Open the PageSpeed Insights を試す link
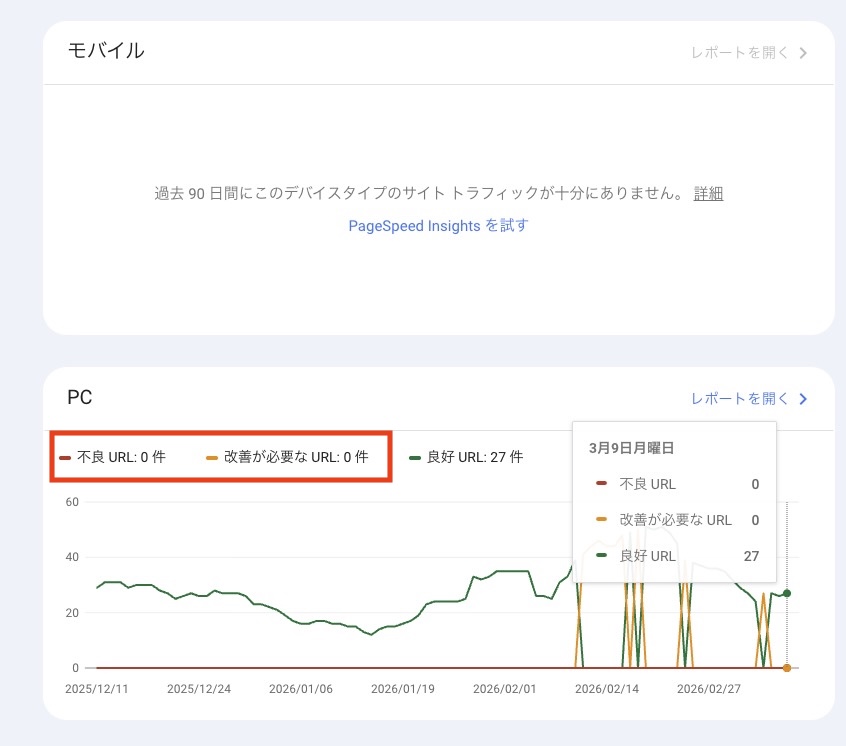This screenshot has height=746, width=846. 440,225
